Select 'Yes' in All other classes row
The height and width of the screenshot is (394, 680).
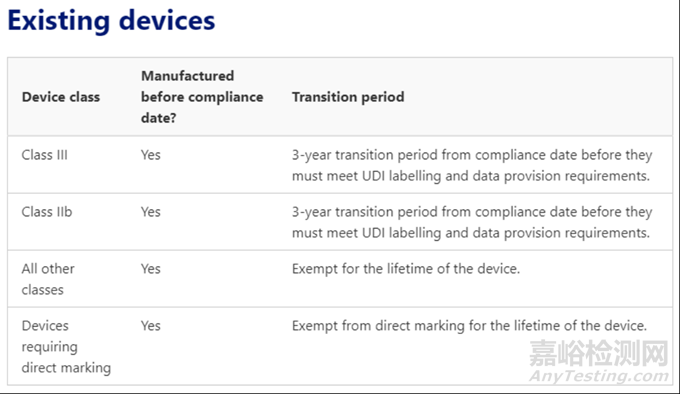[x=150, y=269]
